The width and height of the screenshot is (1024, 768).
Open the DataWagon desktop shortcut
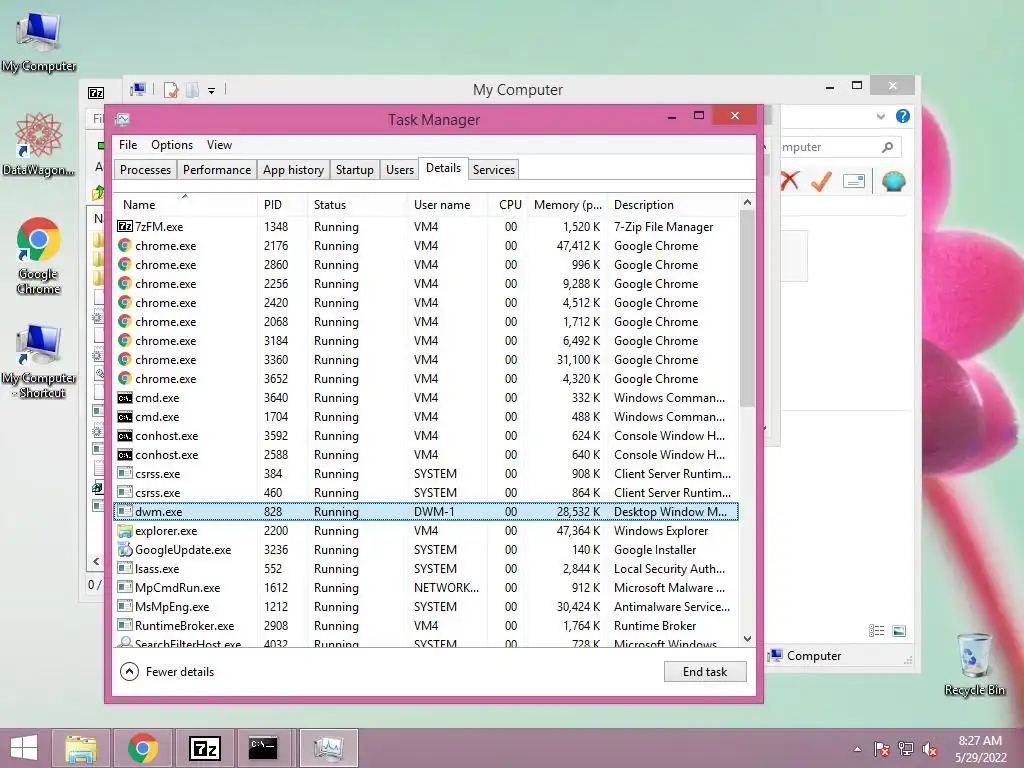point(39,144)
